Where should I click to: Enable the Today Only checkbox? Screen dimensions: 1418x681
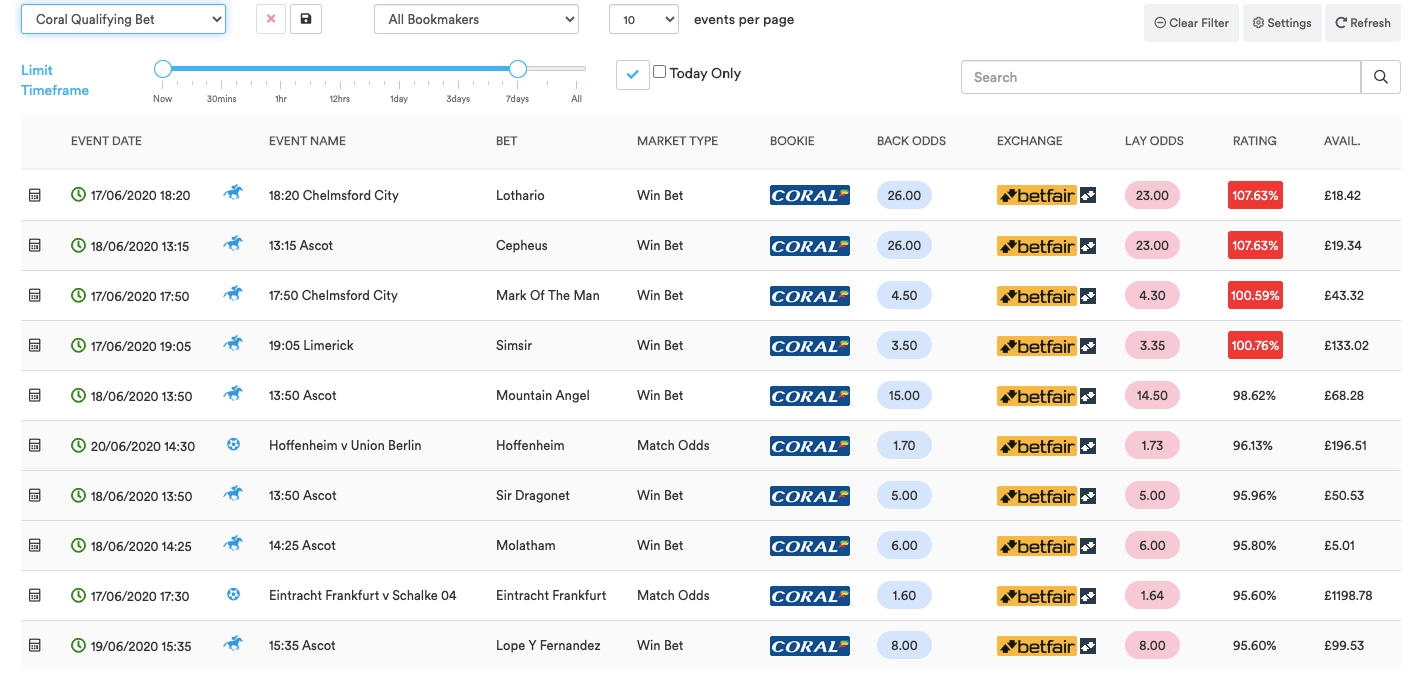(660, 72)
